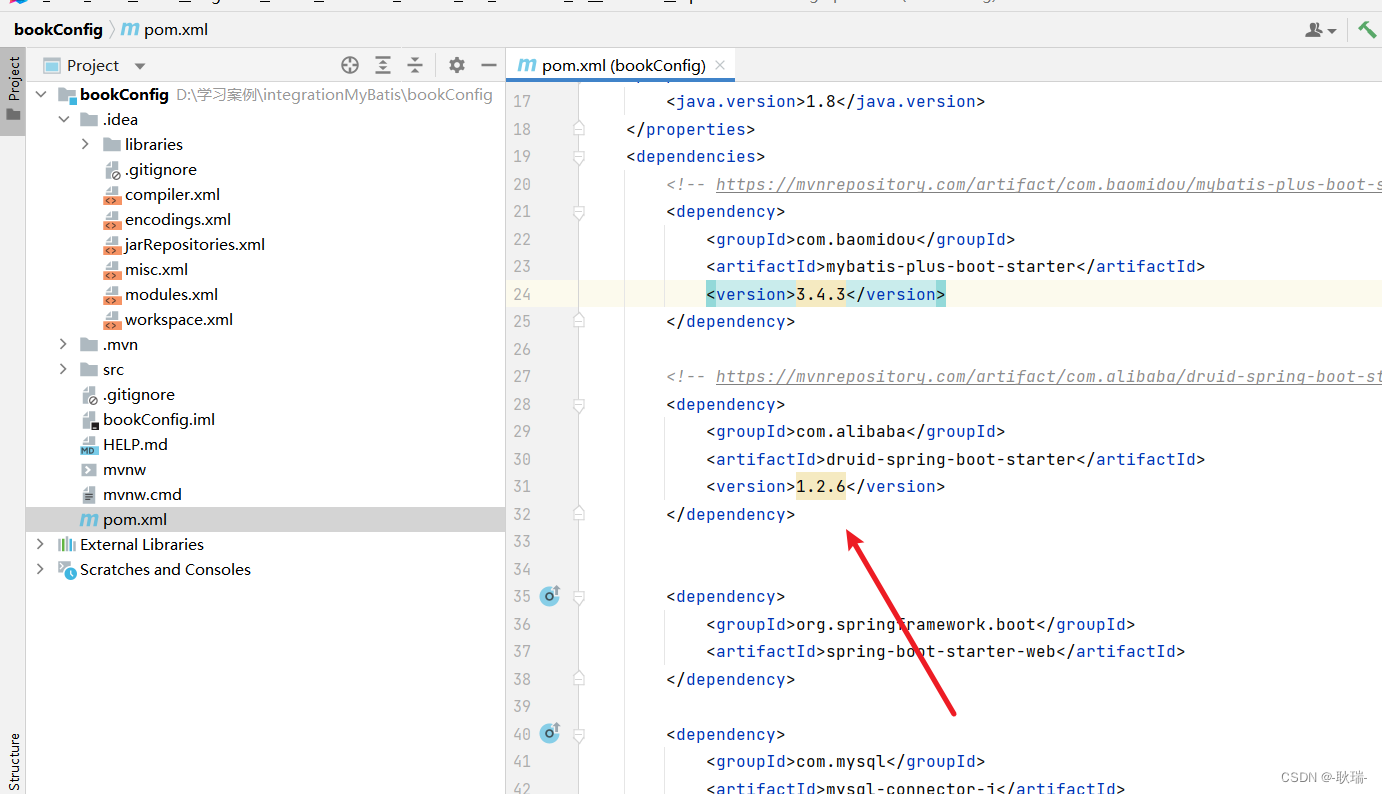Image resolution: width=1382 pixels, height=794 pixels.
Task: Open the druid mvnrepository link on line 27
Action: pyautogui.click(x=1049, y=376)
